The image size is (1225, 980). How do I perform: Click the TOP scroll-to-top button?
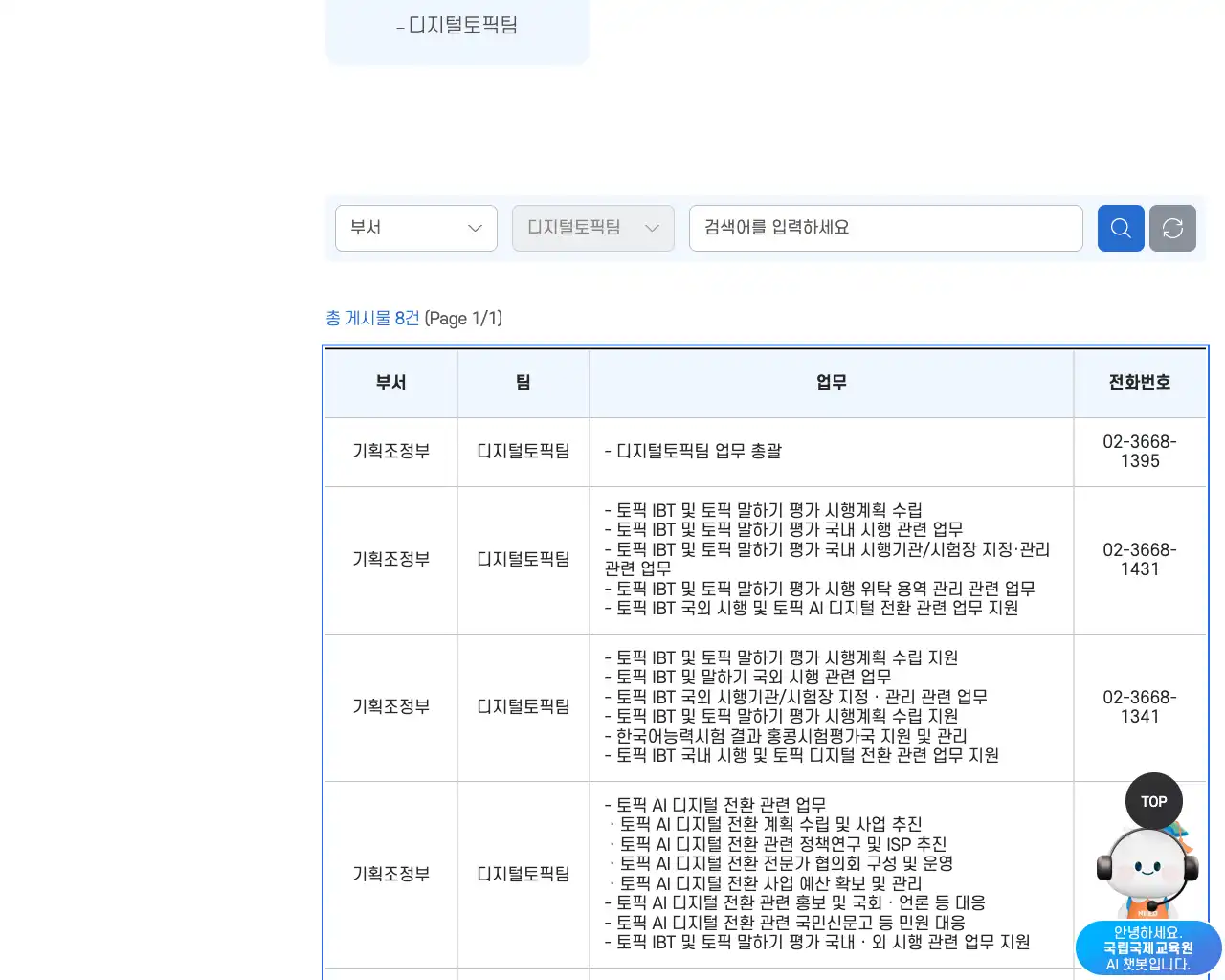[x=1153, y=801]
